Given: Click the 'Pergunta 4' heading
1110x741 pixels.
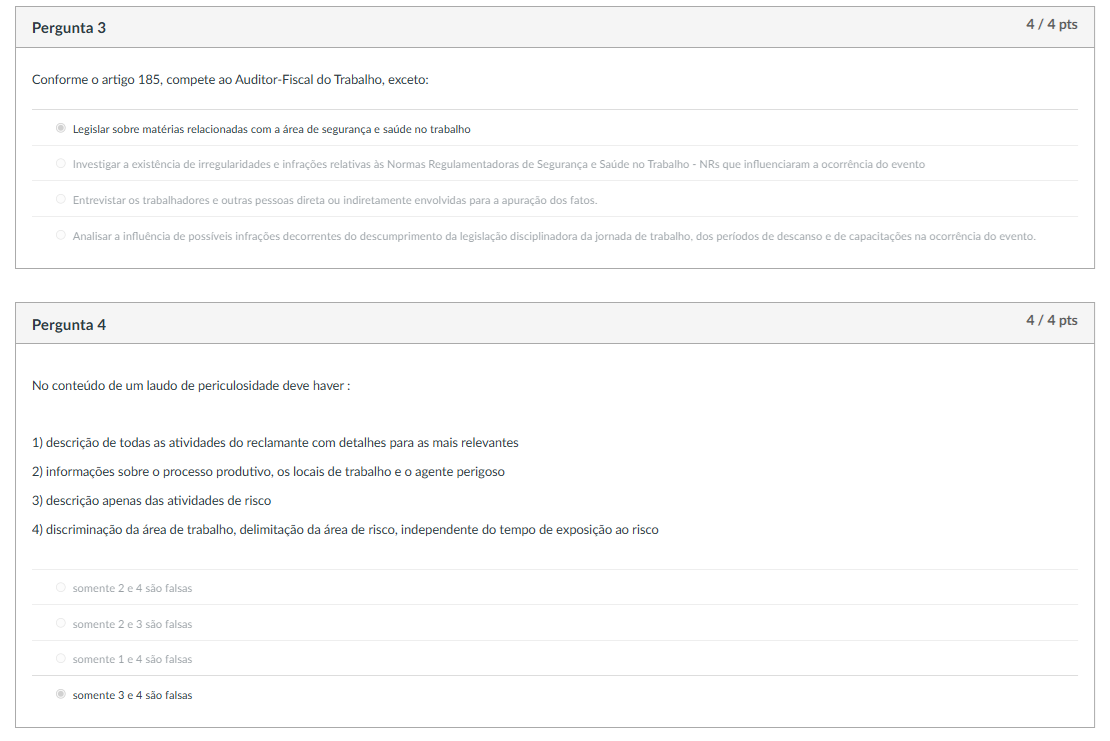Looking at the screenshot, I should (69, 325).
